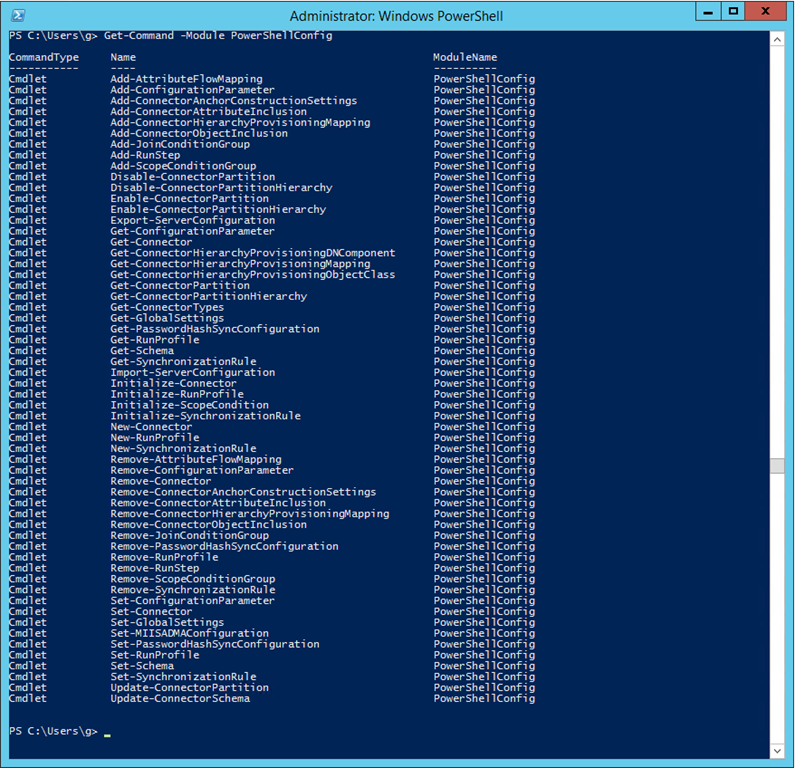Click 'Get-ConfigurationParameter' cmdlet name
The height and width of the screenshot is (768, 795).
[193, 232]
